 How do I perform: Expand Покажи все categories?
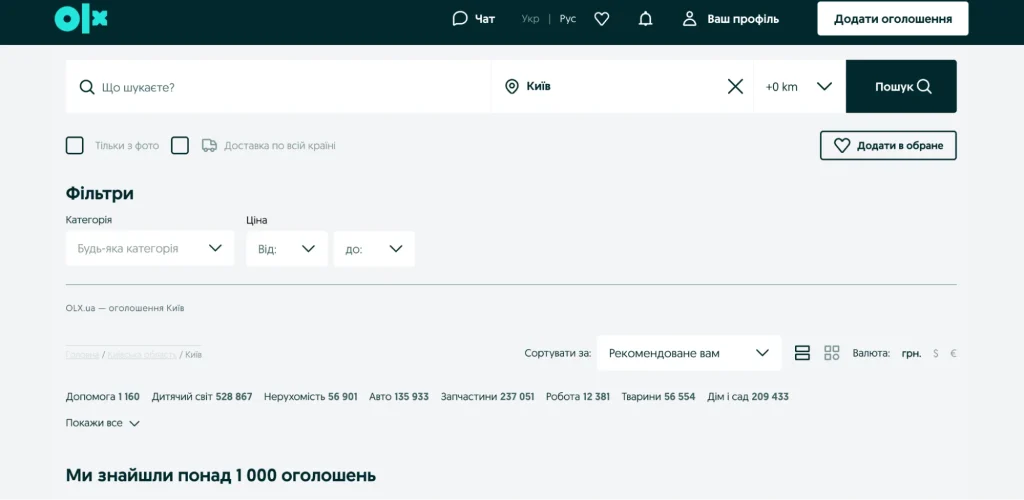click(103, 423)
